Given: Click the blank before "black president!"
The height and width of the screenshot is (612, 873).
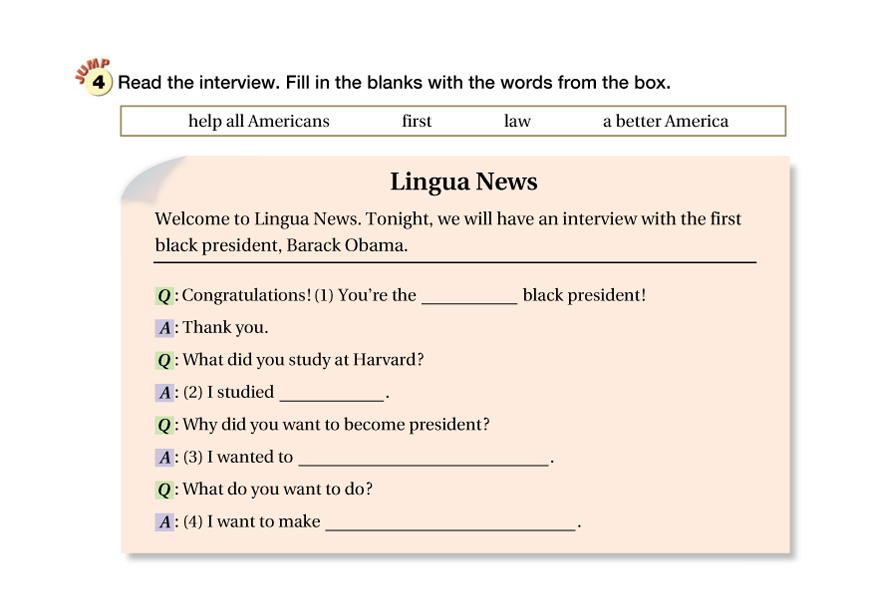Looking at the screenshot, I should point(469,296).
